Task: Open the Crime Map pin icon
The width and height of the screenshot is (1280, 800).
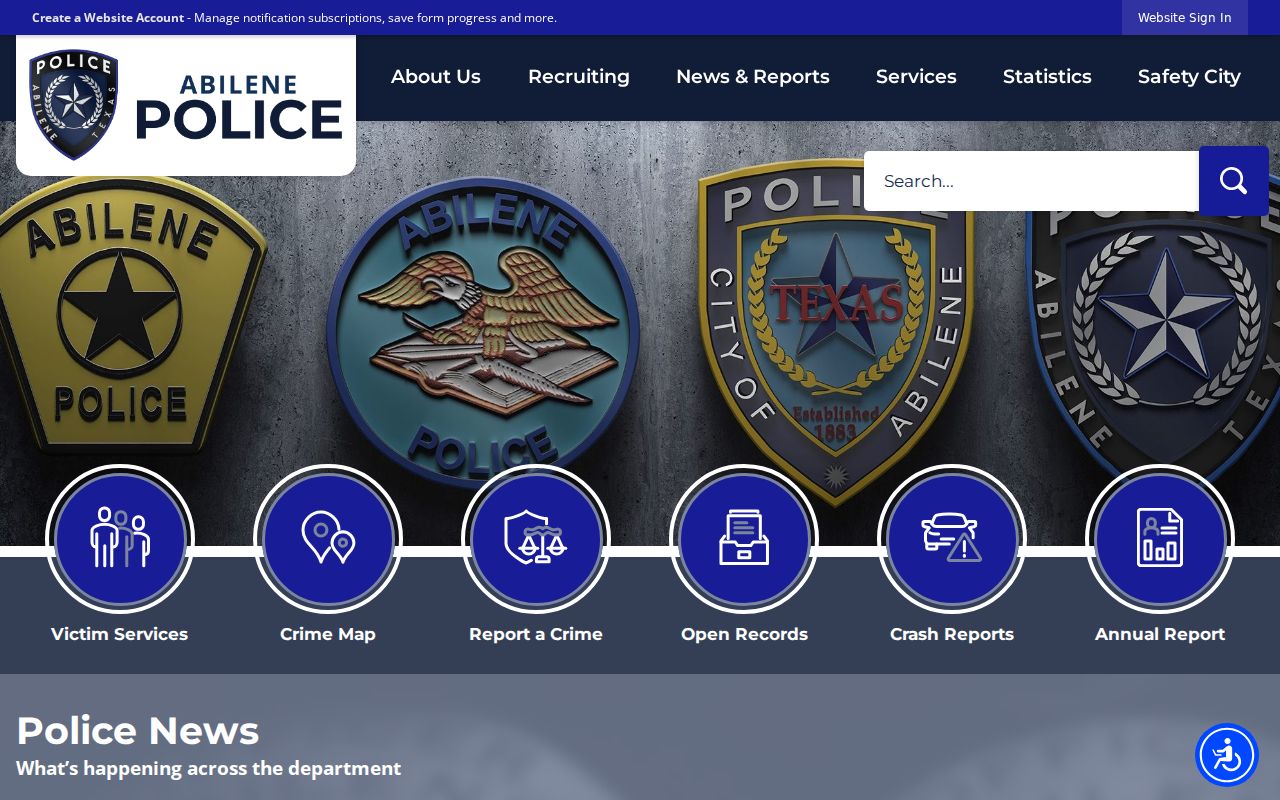Action: 328,539
